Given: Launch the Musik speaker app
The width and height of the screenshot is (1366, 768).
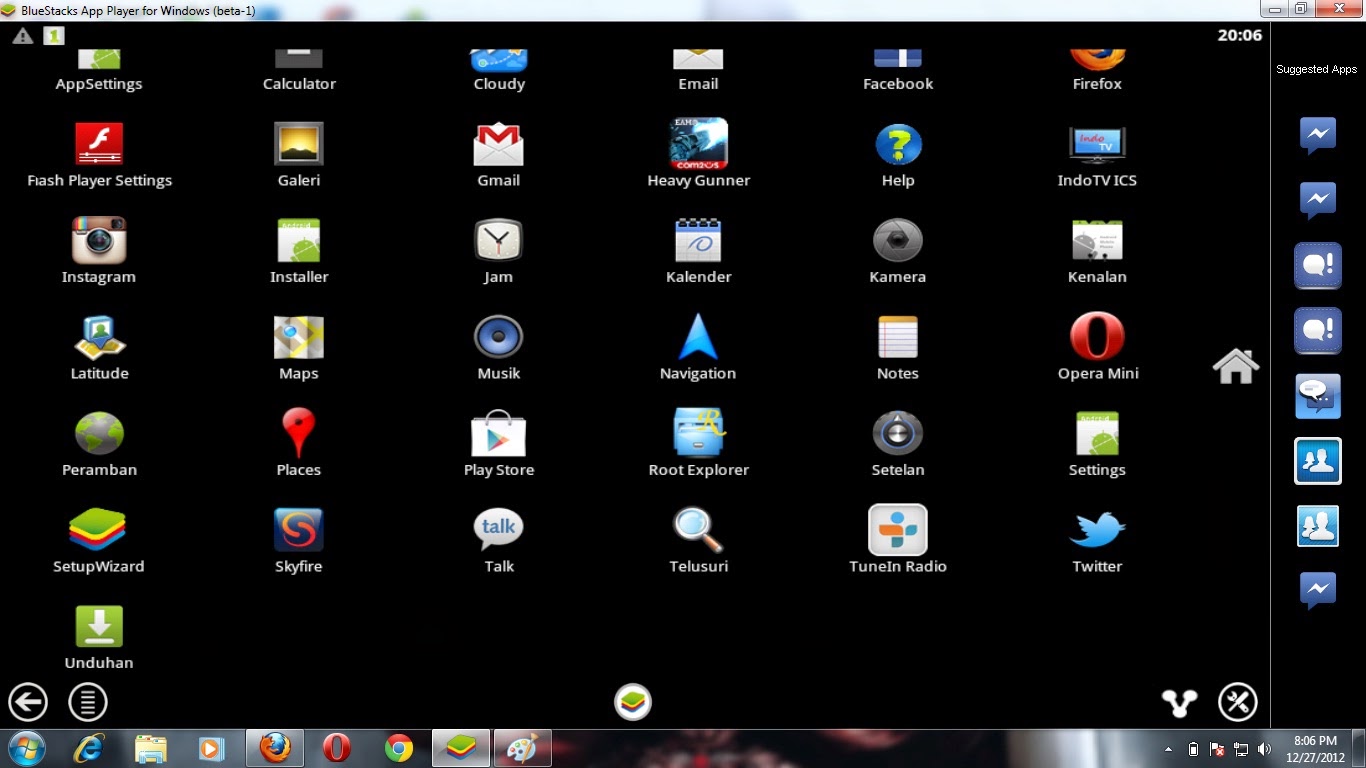Looking at the screenshot, I should click(498, 337).
